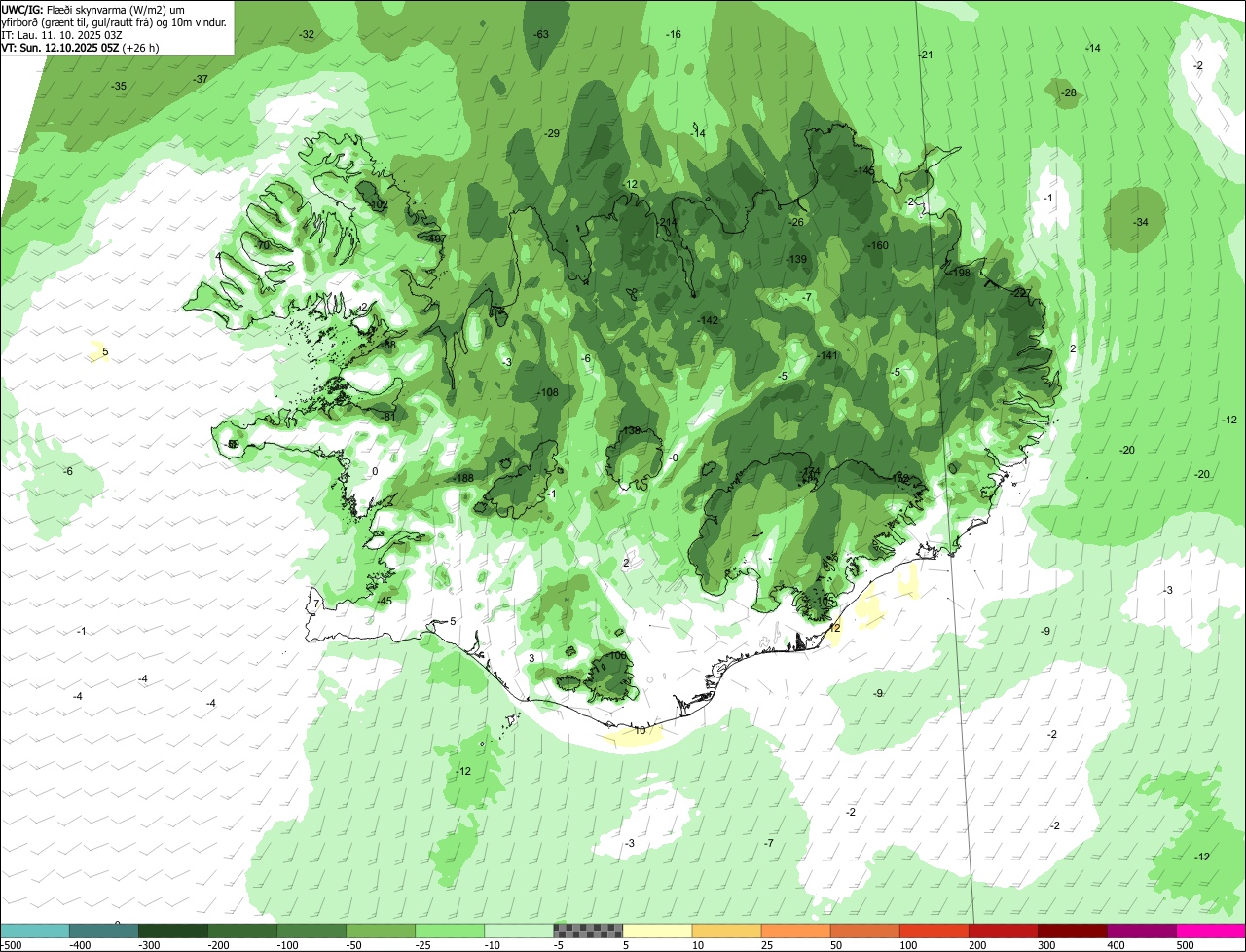This screenshot has height=952, width=1246.
Task: Select the pale yellow 5 to 10 swatch
Action: (x=657, y=931)
